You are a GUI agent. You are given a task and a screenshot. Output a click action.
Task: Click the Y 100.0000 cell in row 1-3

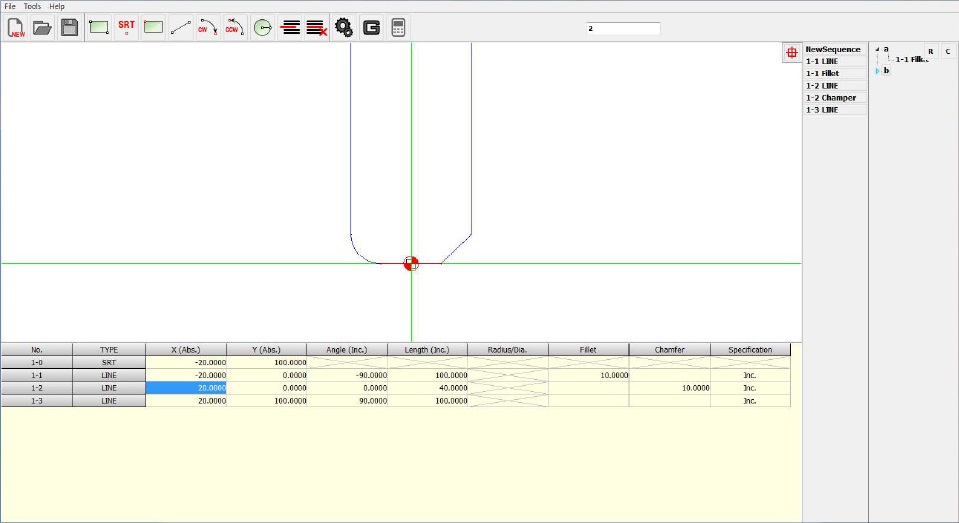pos(267,401)
